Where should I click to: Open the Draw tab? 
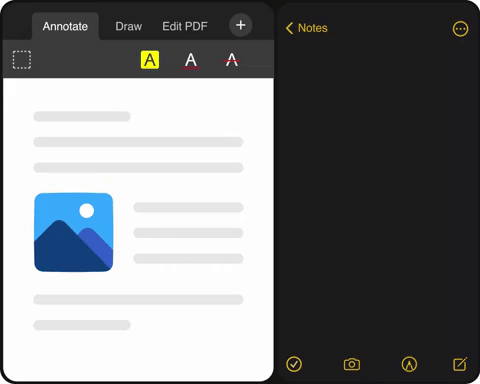(129, 26)
